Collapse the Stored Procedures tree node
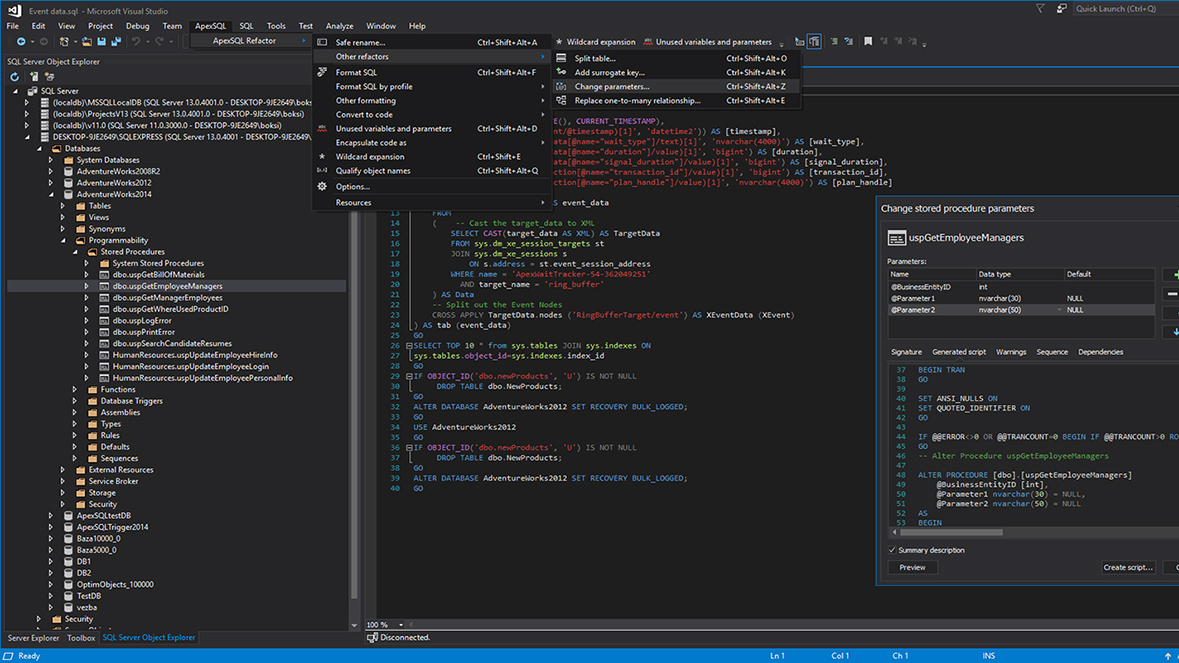Viewport: 1179px width, 663px height. pyautogui.click(x=75, y=252)
